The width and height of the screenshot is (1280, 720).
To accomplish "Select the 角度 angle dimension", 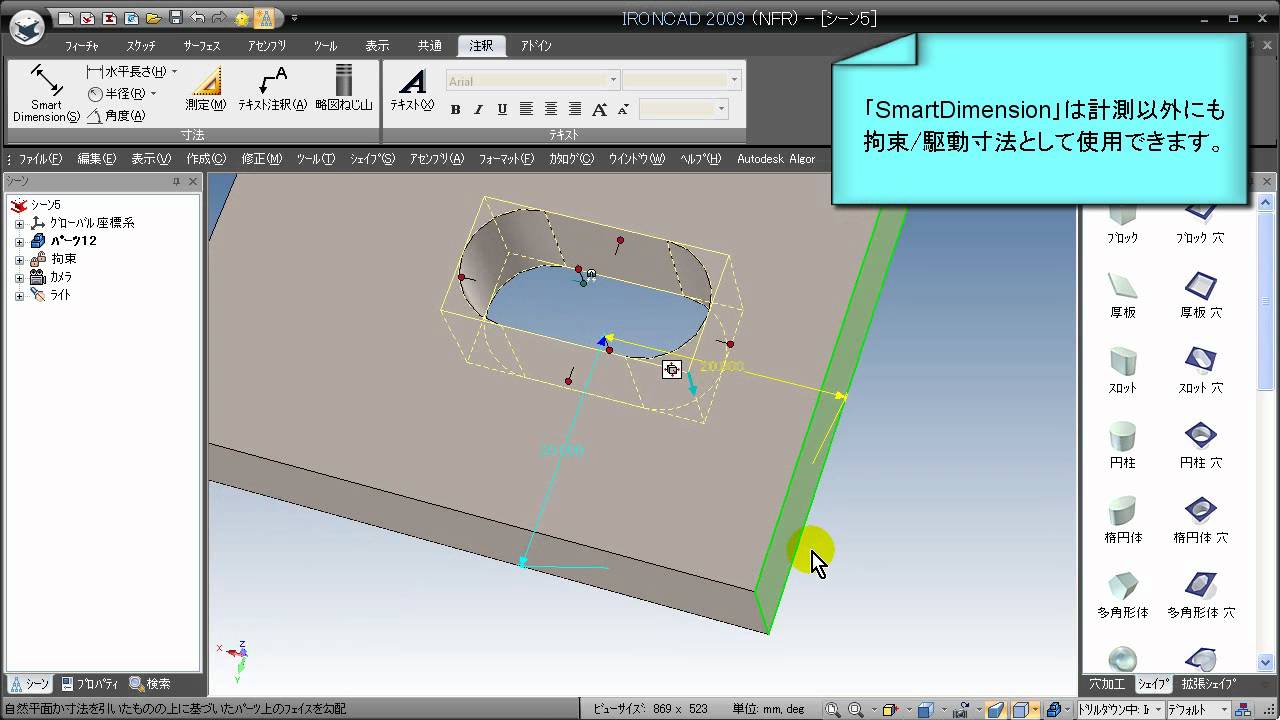I will (116, 116).
